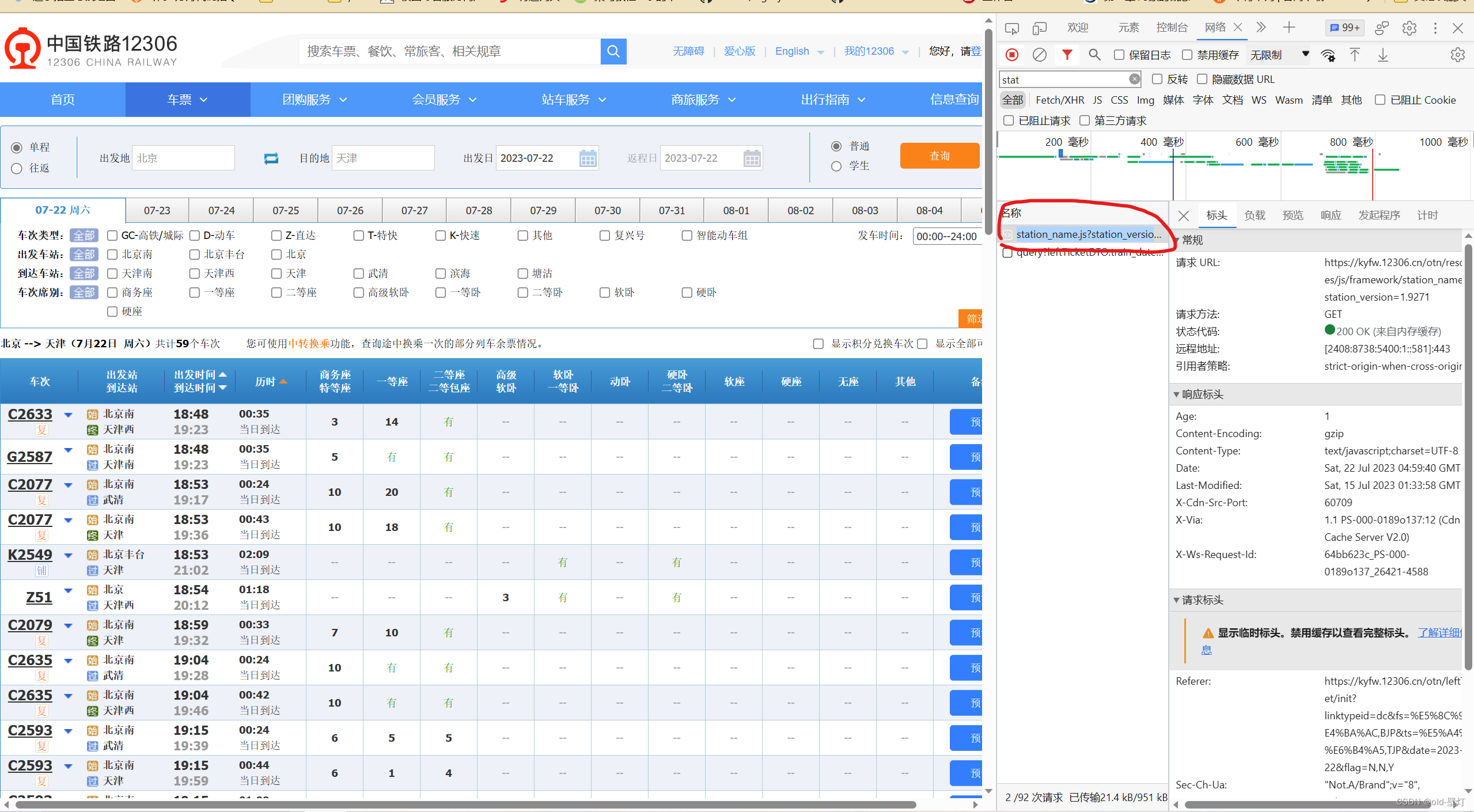
Task: Click the stop recording network log icon
Action: (x=1012, y=55)
